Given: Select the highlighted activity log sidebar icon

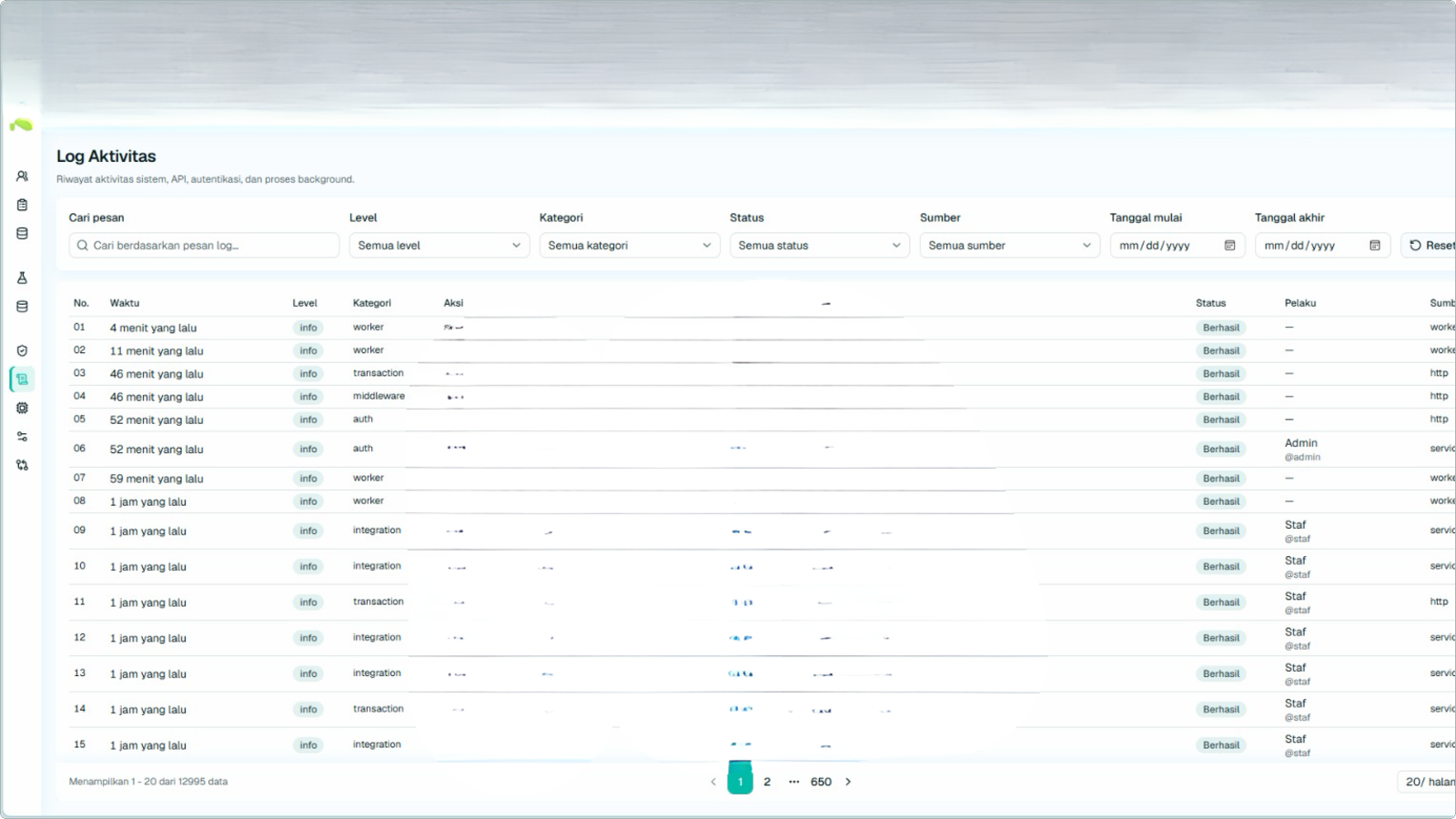Looking at the screenshot, I should pos(22,379).
